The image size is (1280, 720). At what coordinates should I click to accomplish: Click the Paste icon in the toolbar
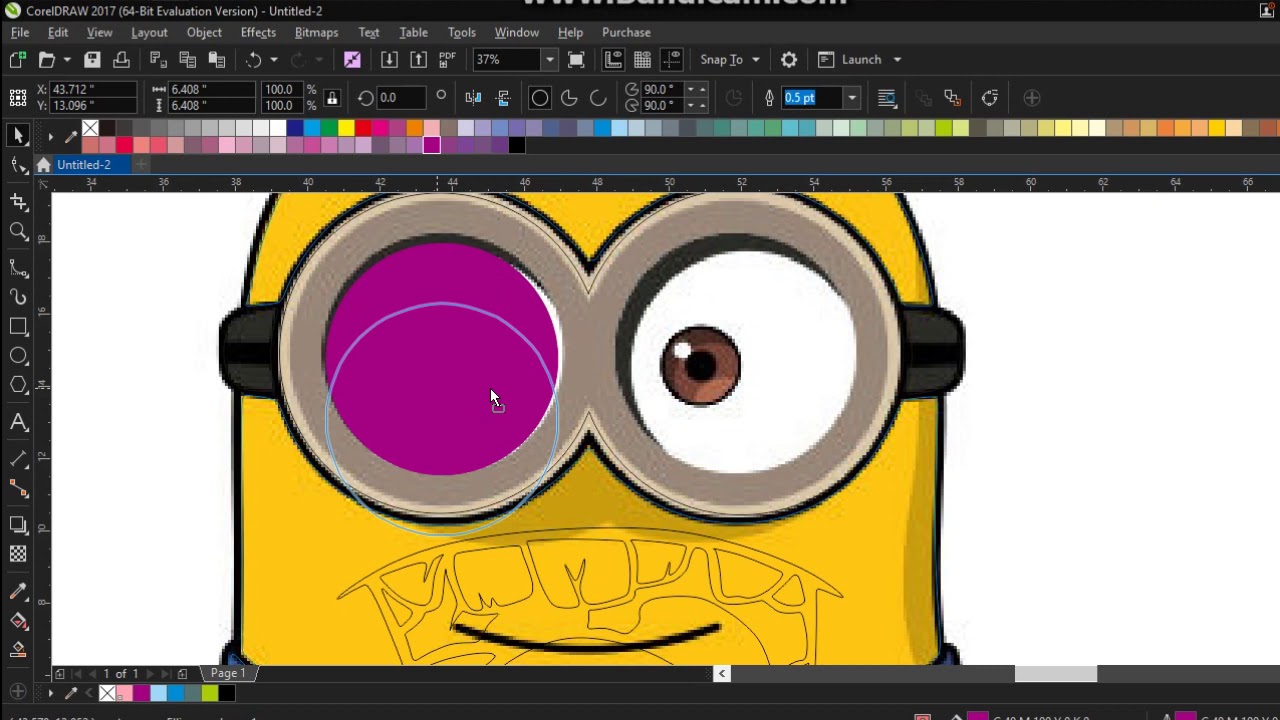tap(216, 60)
